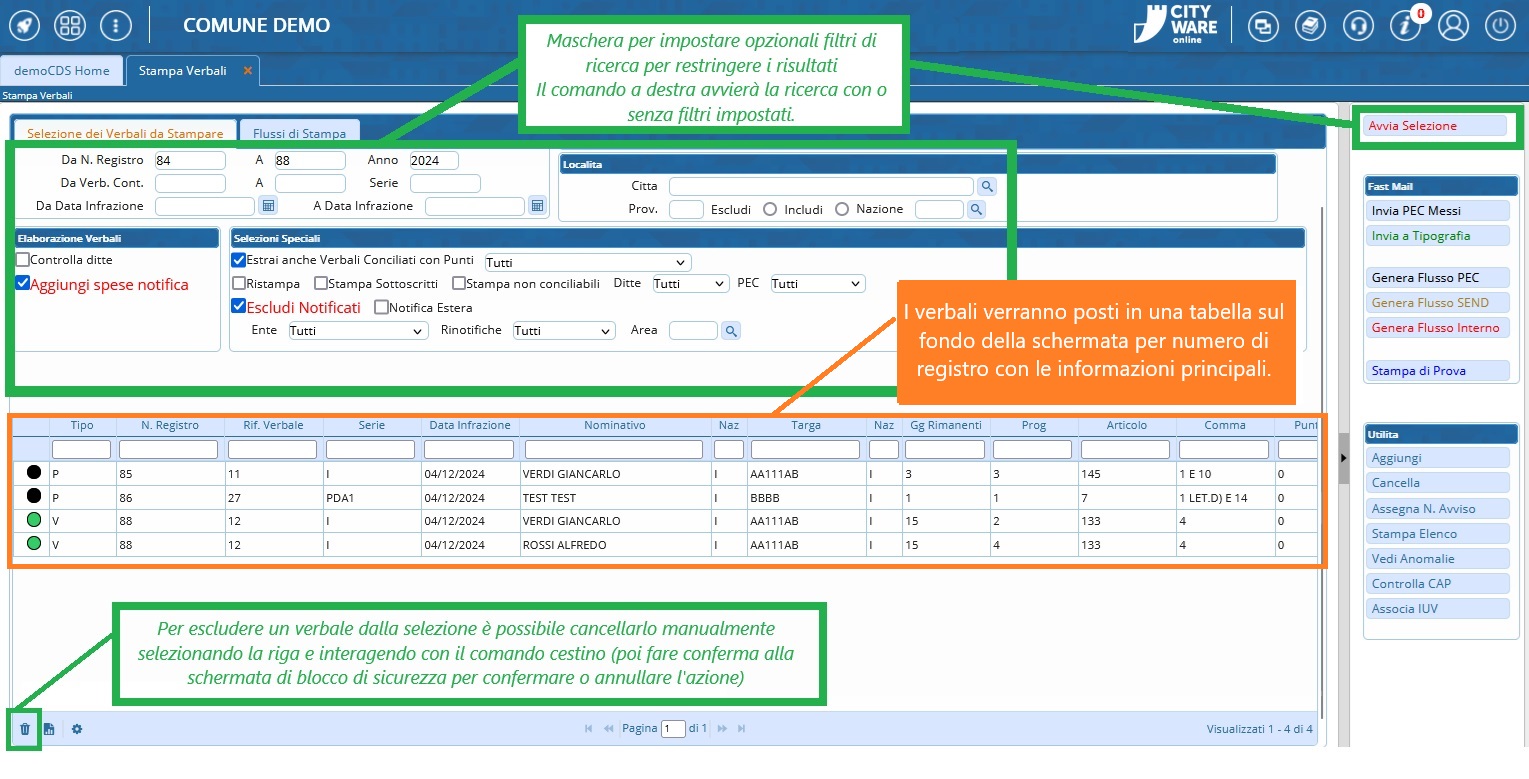Click the rocket icon in header
Screen dimensions: 1529x779
coord(25,26)
